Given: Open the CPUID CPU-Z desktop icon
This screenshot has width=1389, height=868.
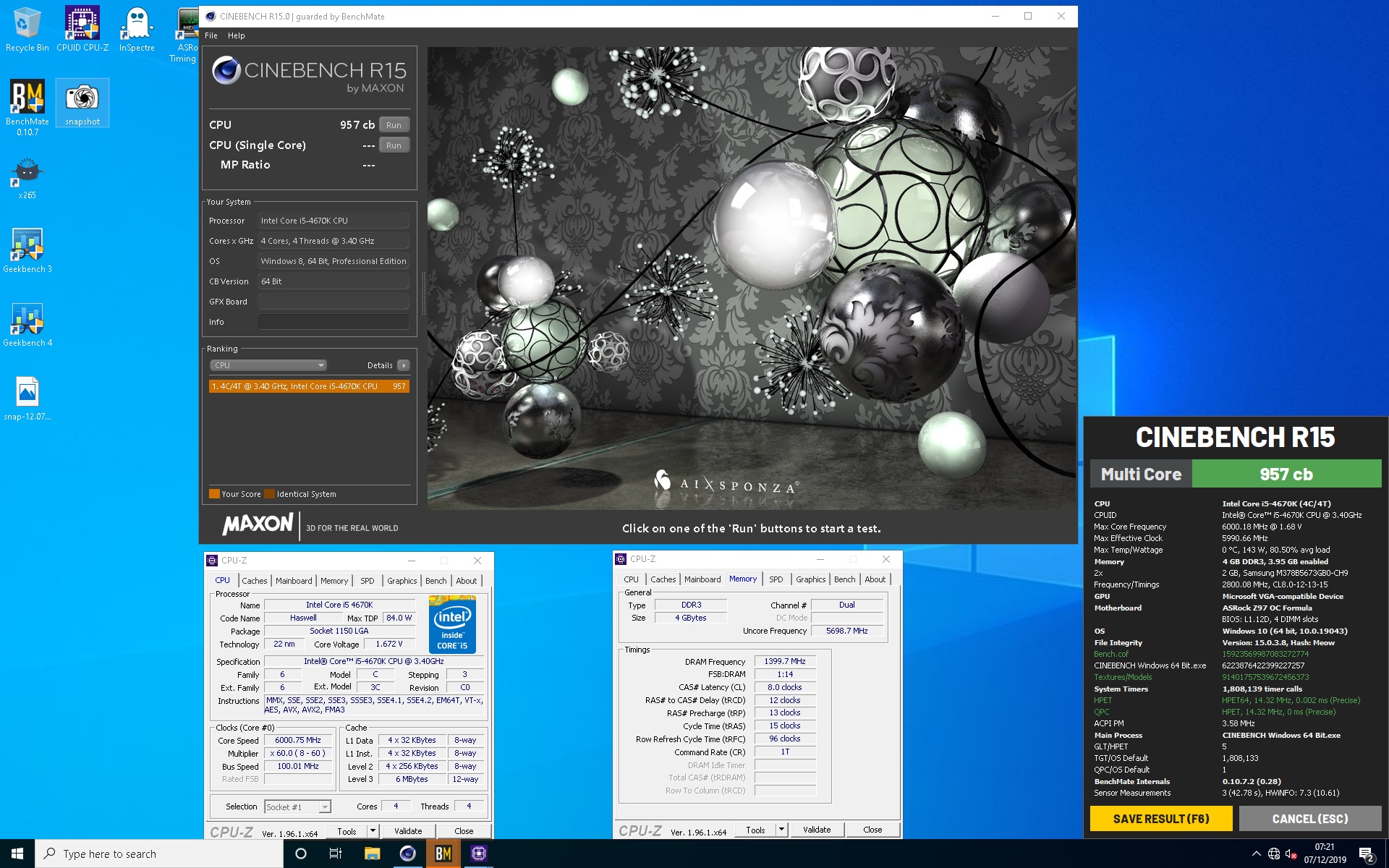Looking at the screenshot, I should [82, 30].
